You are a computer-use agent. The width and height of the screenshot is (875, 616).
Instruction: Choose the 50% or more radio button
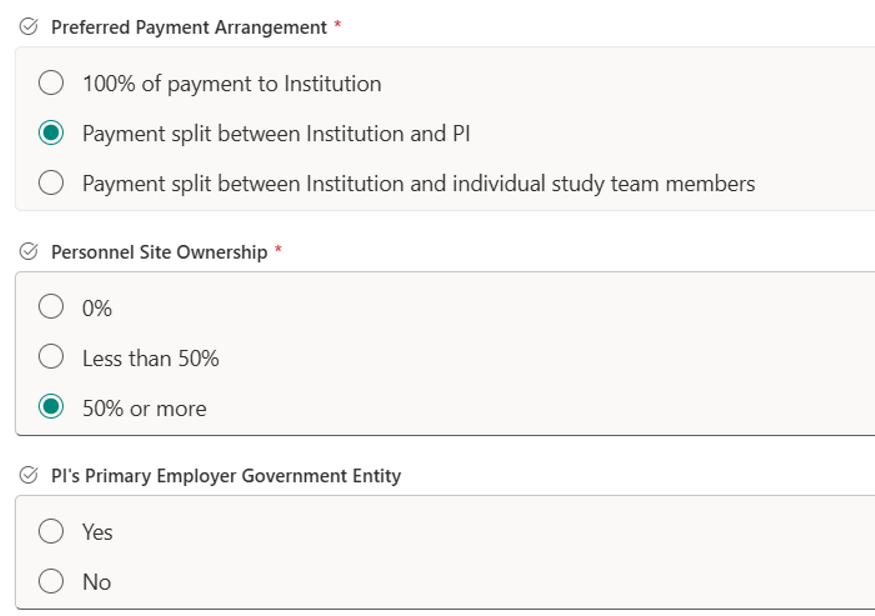(51, 406)
